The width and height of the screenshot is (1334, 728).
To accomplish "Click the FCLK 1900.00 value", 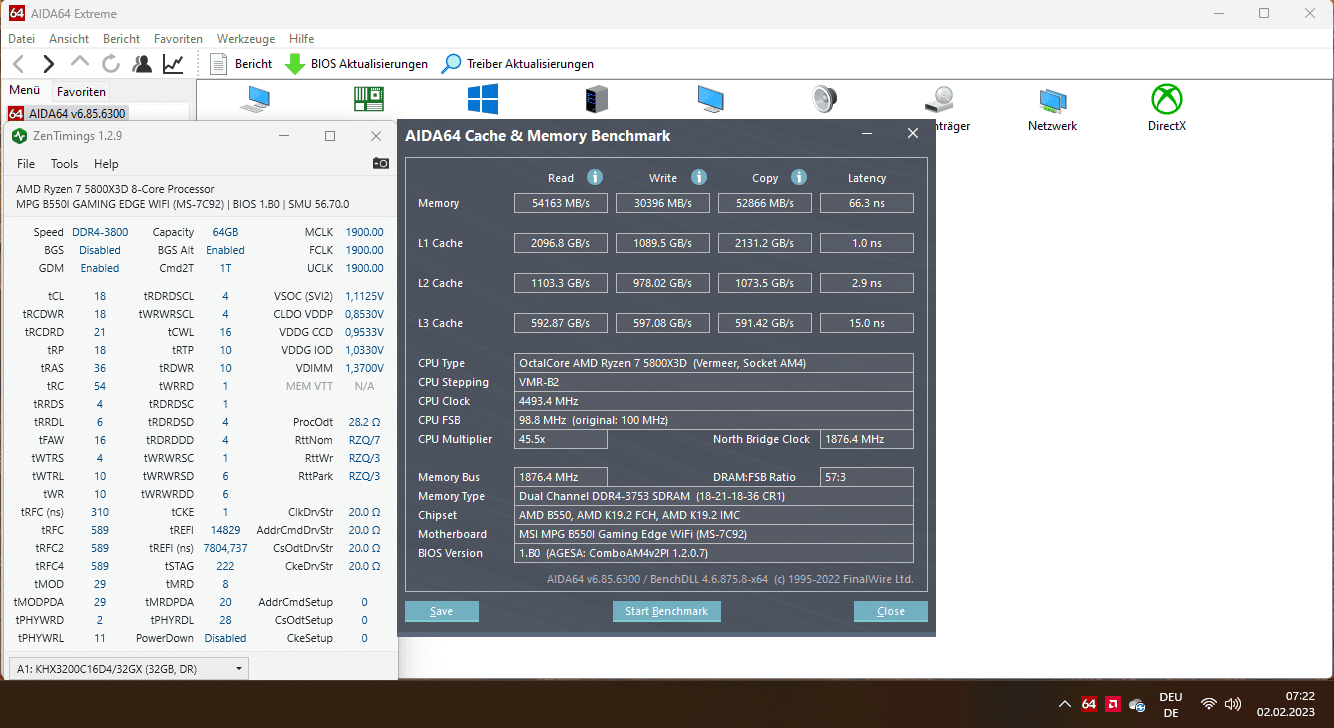I will coord(364,250).
